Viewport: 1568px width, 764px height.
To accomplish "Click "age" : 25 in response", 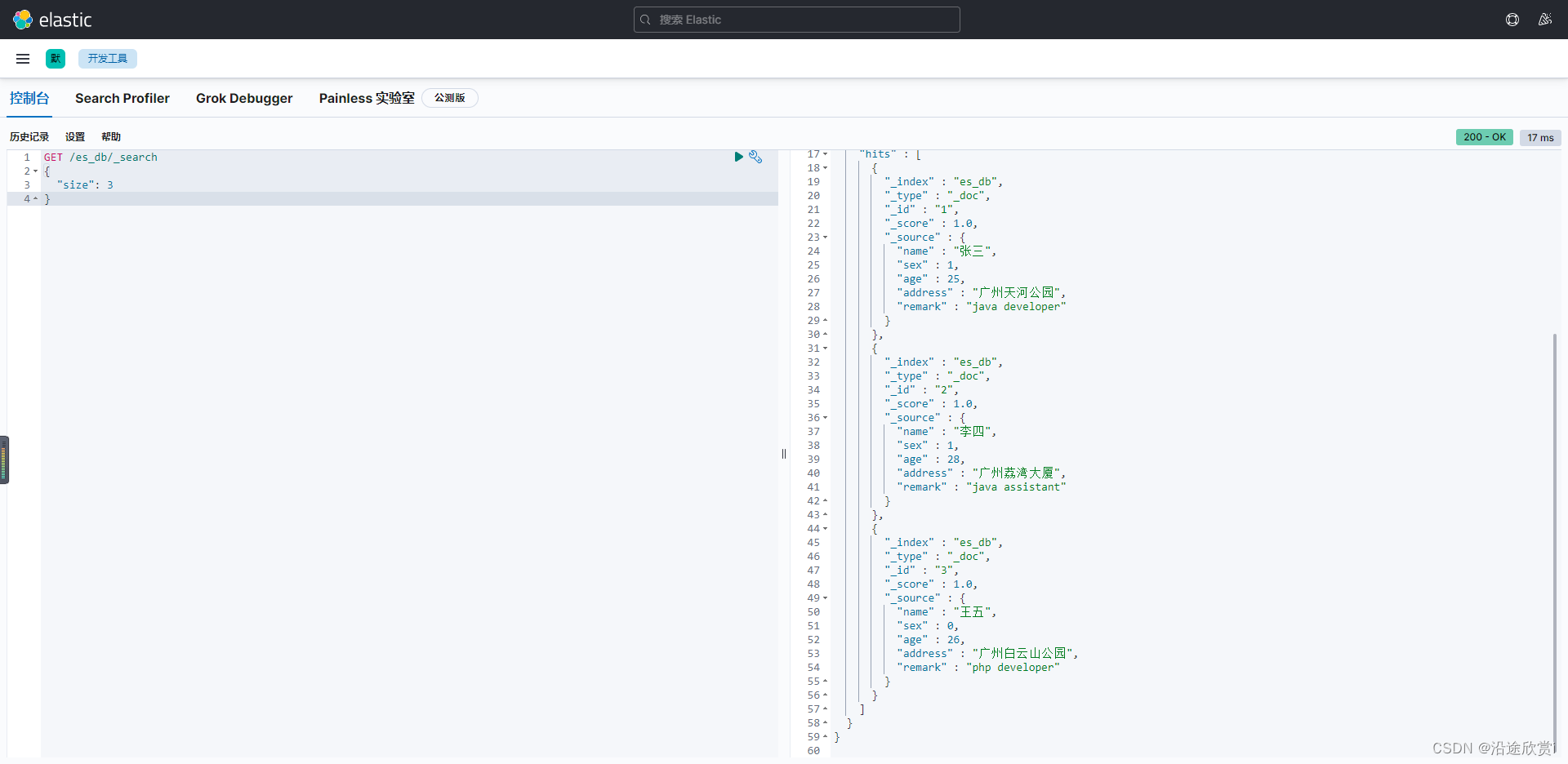I will (931, 279).
